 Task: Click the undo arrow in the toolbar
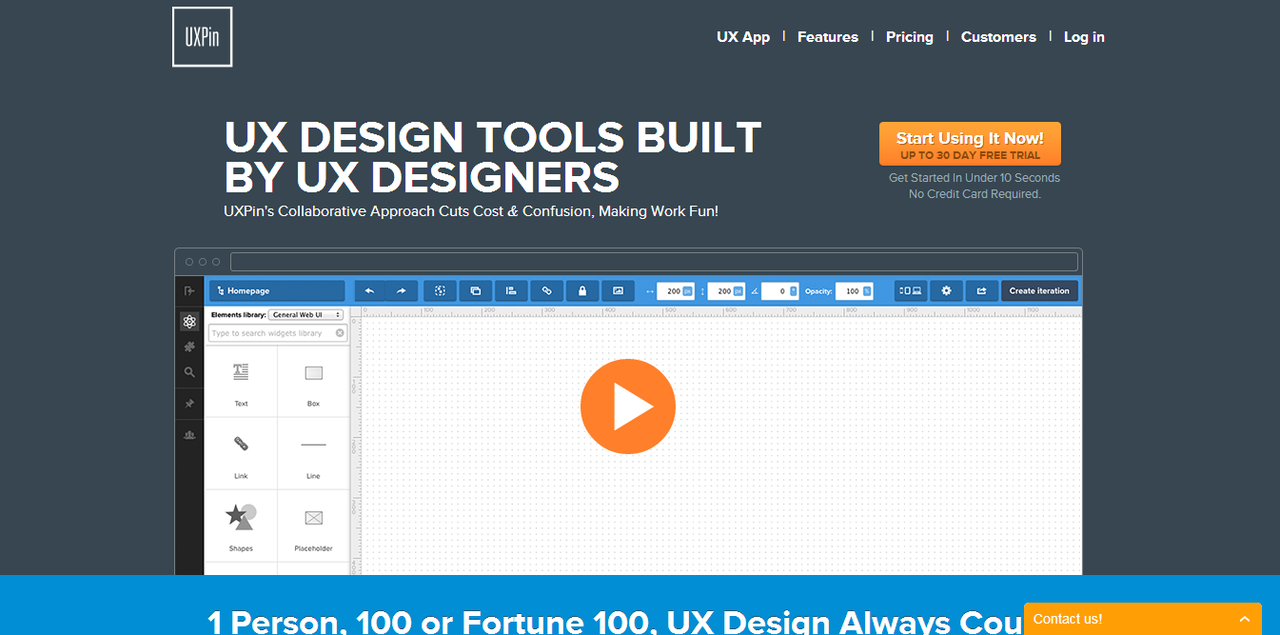370,291
